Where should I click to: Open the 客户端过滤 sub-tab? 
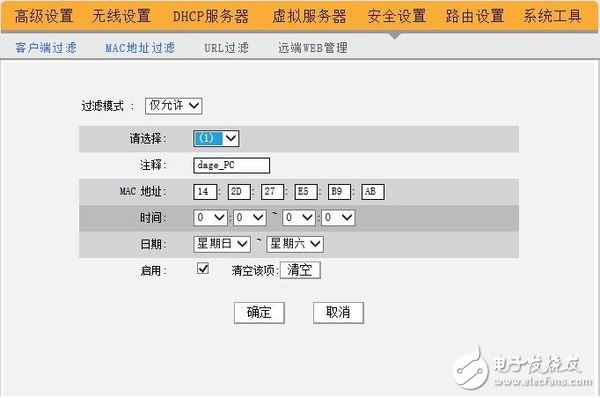[46, 48]
